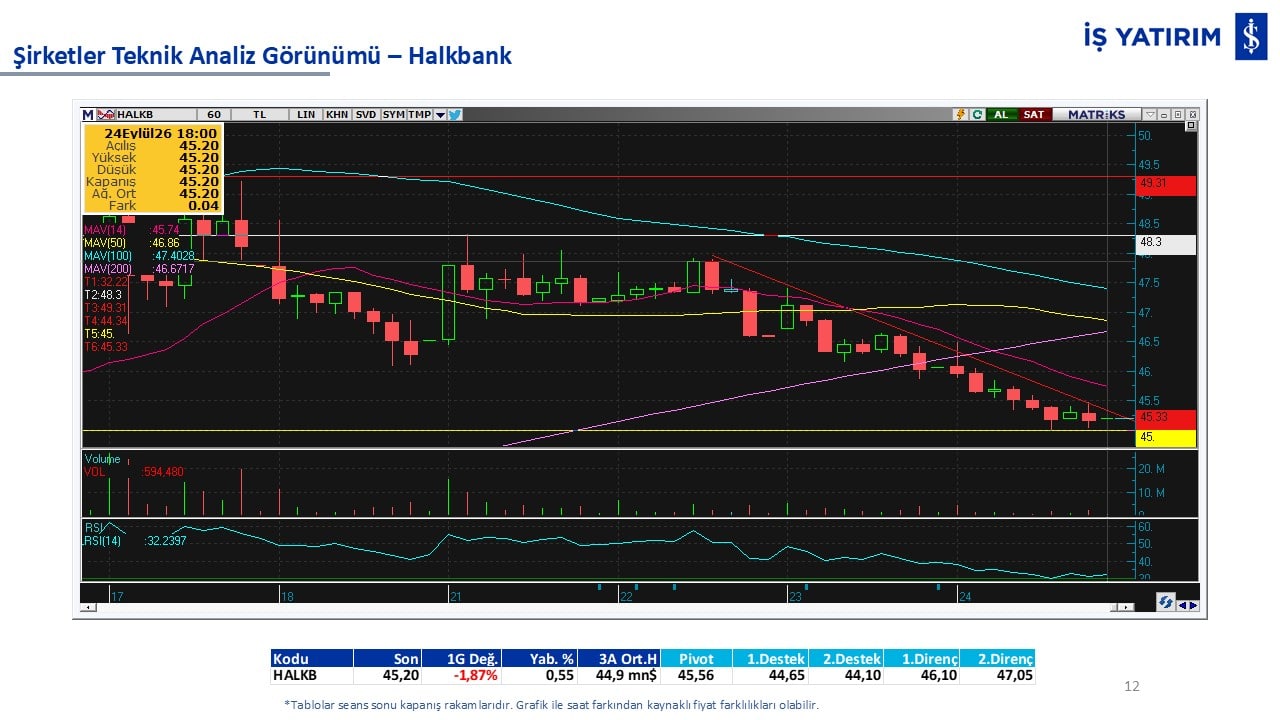This screenshot has height=720, width=1280.
Task: Select the TMP toolbar item
Action: click(x=420, y=114)
